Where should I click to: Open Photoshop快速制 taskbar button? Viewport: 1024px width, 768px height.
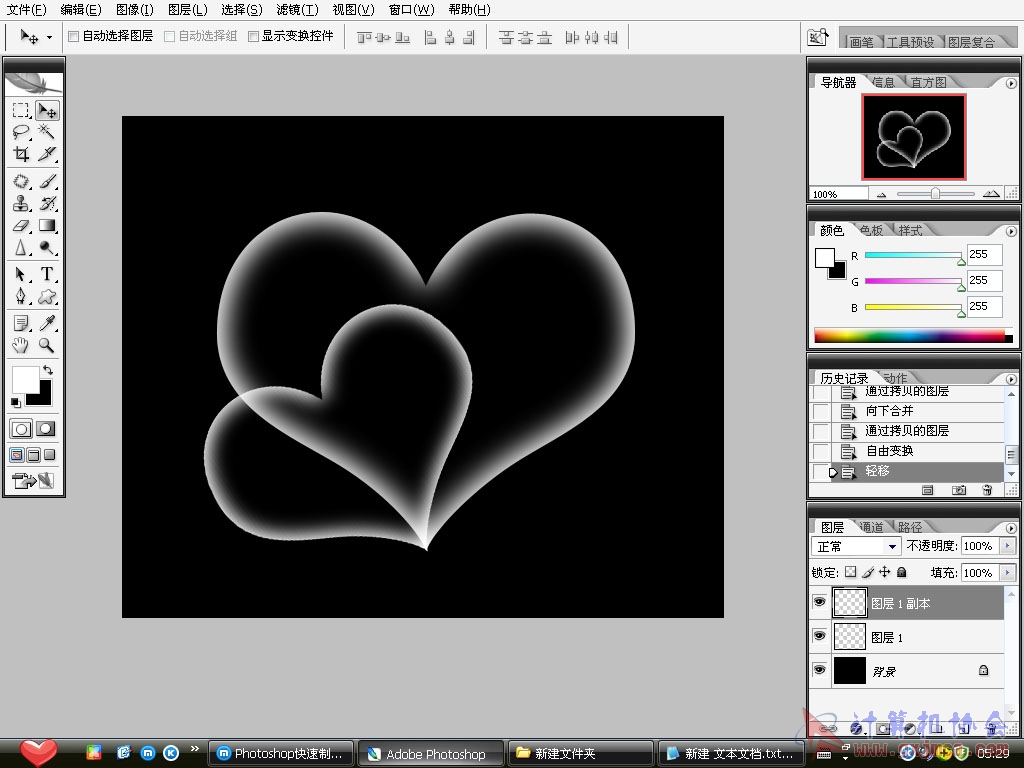(281, 754)
